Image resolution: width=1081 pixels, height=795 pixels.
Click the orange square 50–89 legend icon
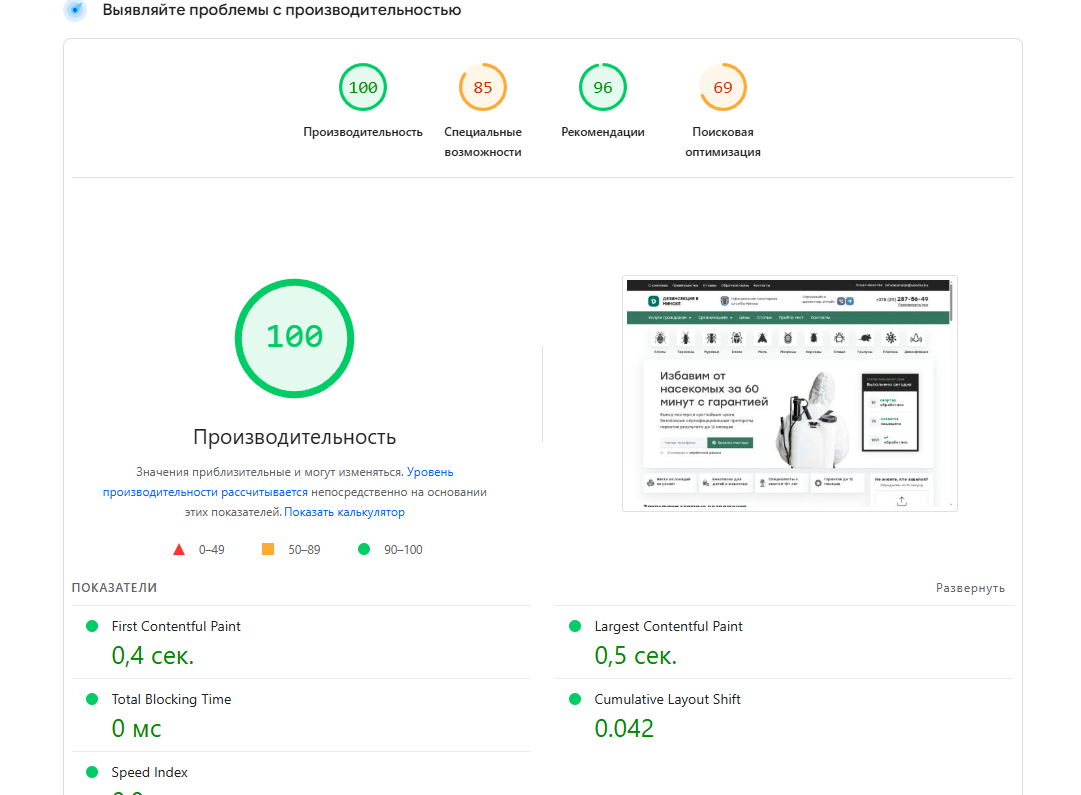click(268, 549)
